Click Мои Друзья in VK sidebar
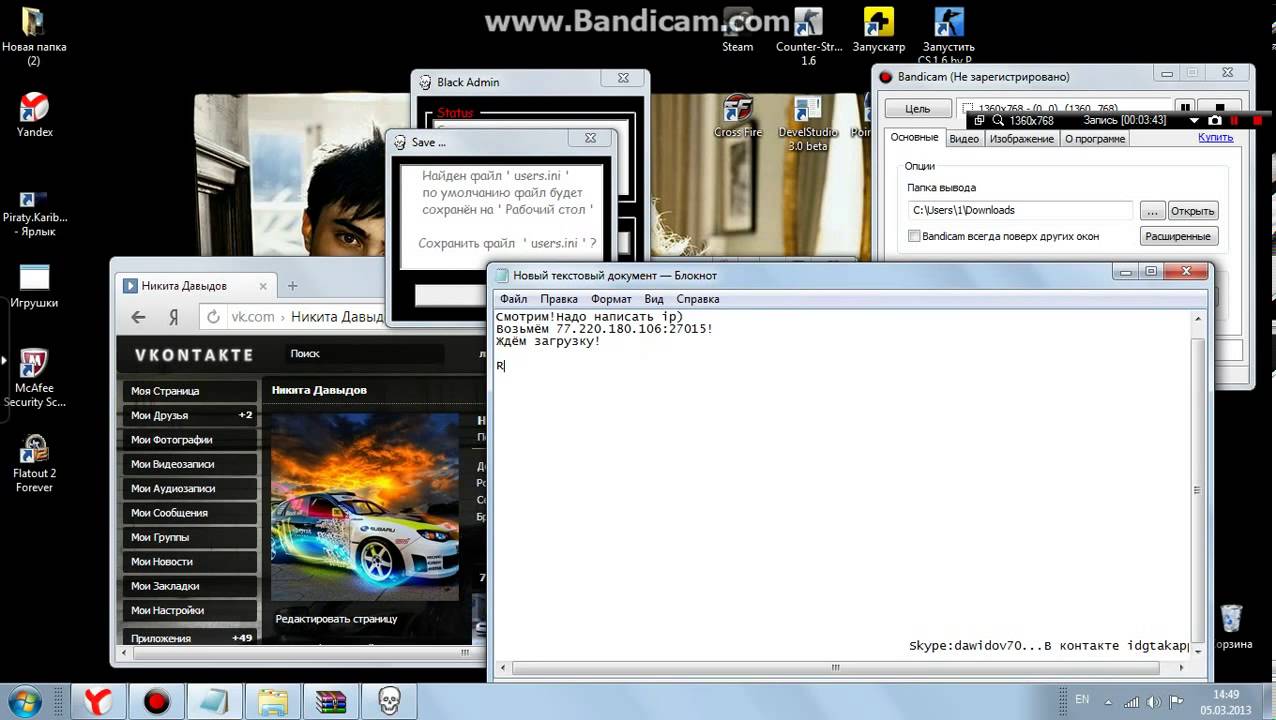Viewport: 1276px width, 720px height. (x=191, y=415)
